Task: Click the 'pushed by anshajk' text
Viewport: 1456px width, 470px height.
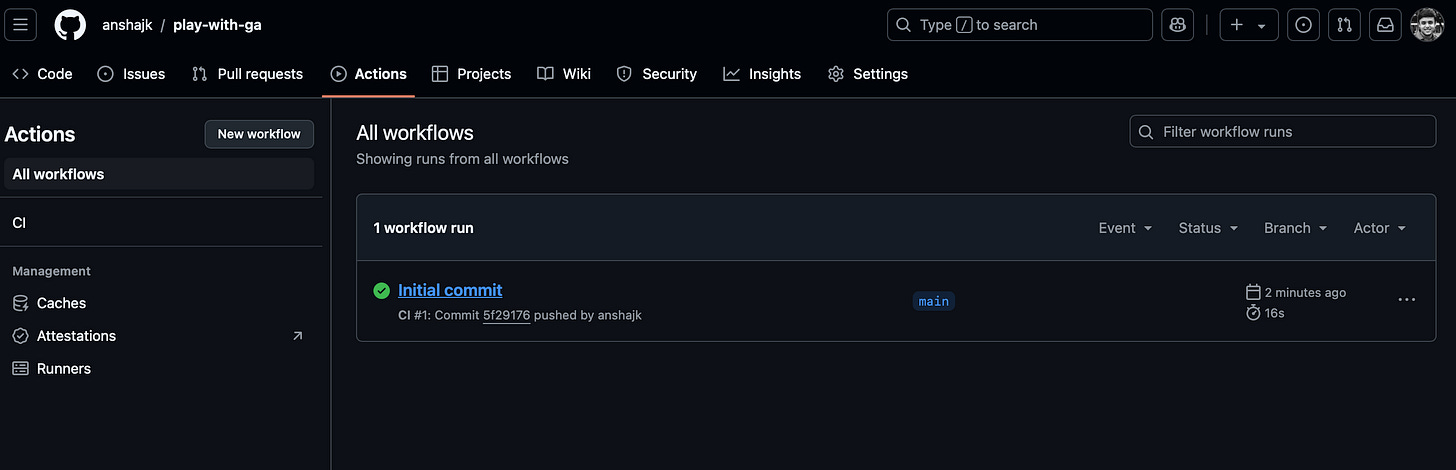Action: [588, 315]
